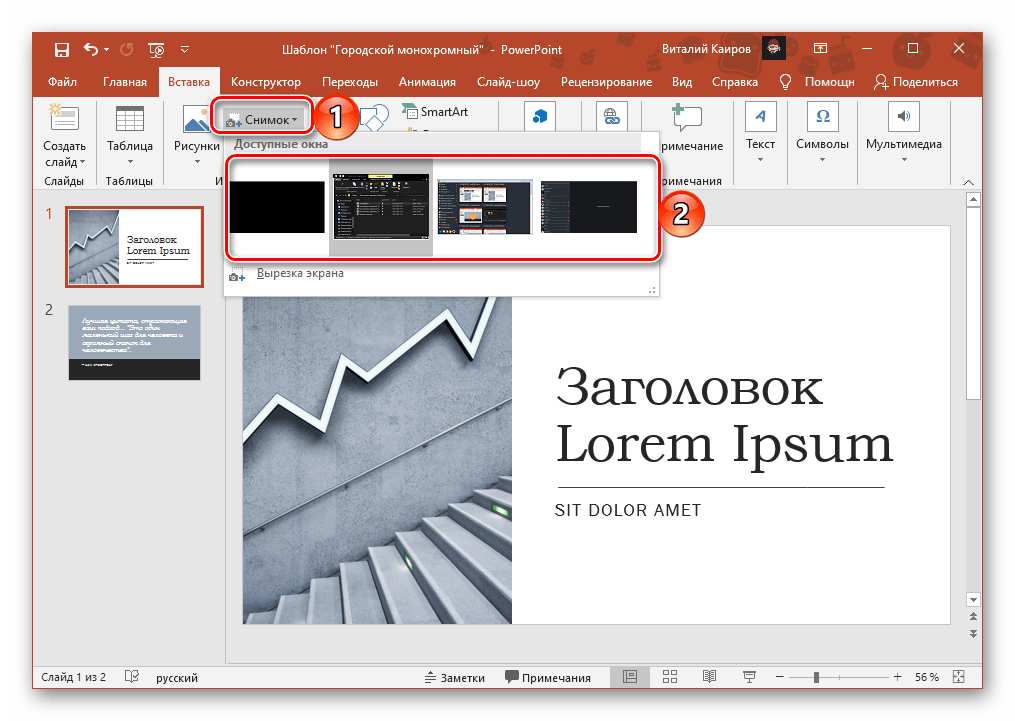Collapse the ribbon with the chevron arrow
Viewport: 1015px width, 721px height.
pos(968,182)
